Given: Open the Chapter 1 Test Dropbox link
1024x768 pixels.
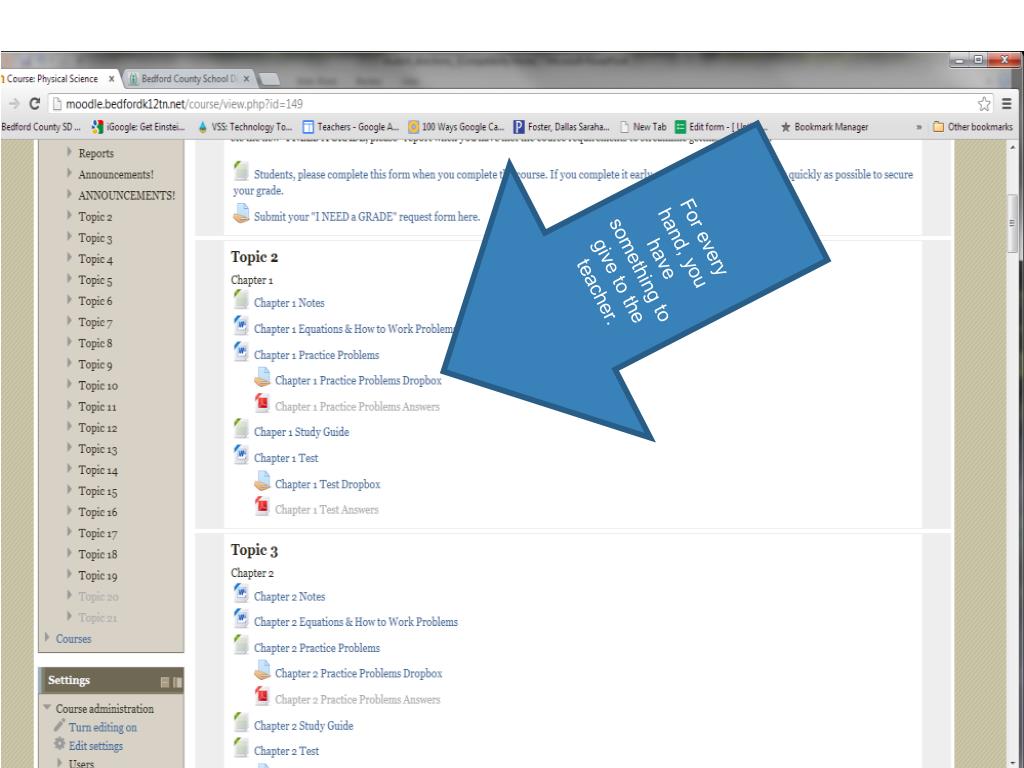Looking at the screenshot, I should [327, 484].
